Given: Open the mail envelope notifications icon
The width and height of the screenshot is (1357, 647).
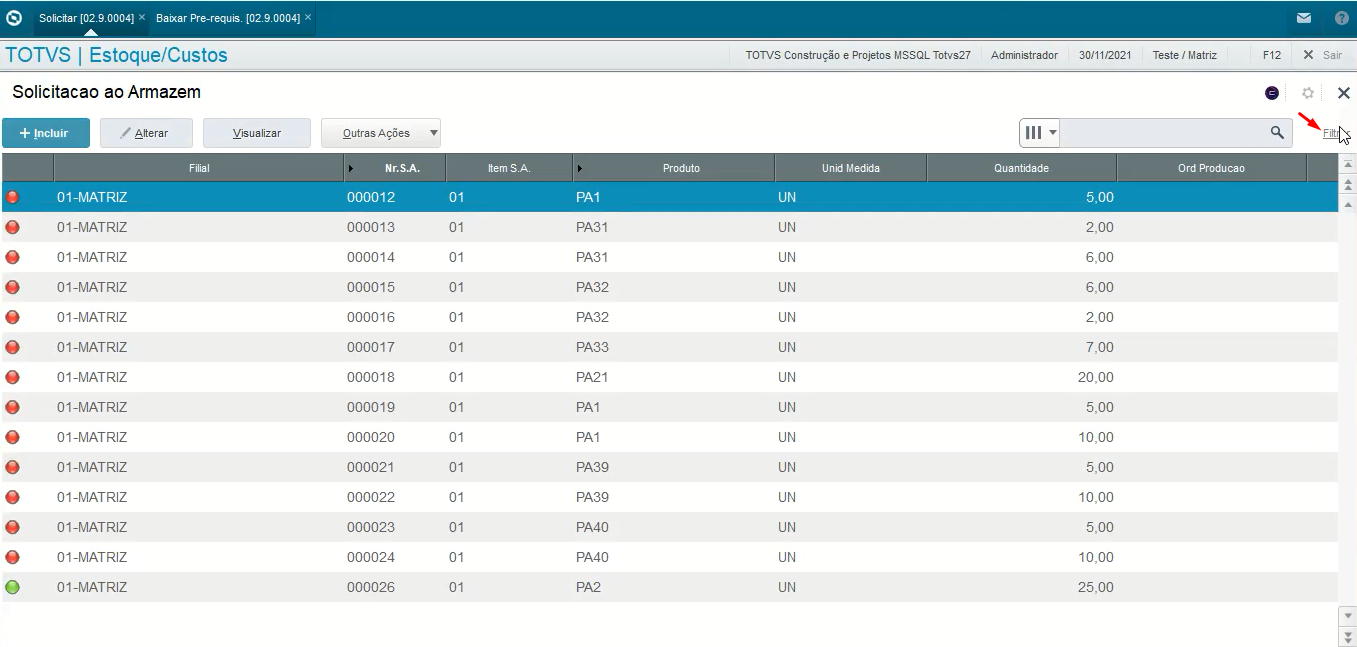Looking at the screenshot, I should [1304, 18].
